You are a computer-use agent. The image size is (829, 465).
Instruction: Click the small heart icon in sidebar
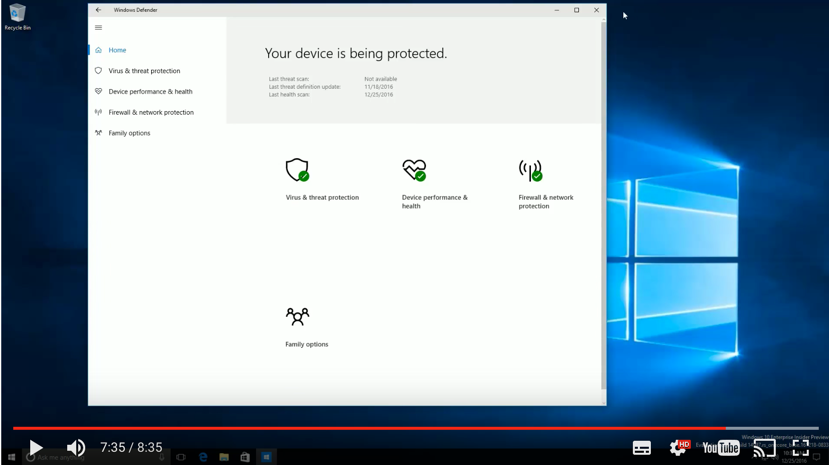coord(98,91)
